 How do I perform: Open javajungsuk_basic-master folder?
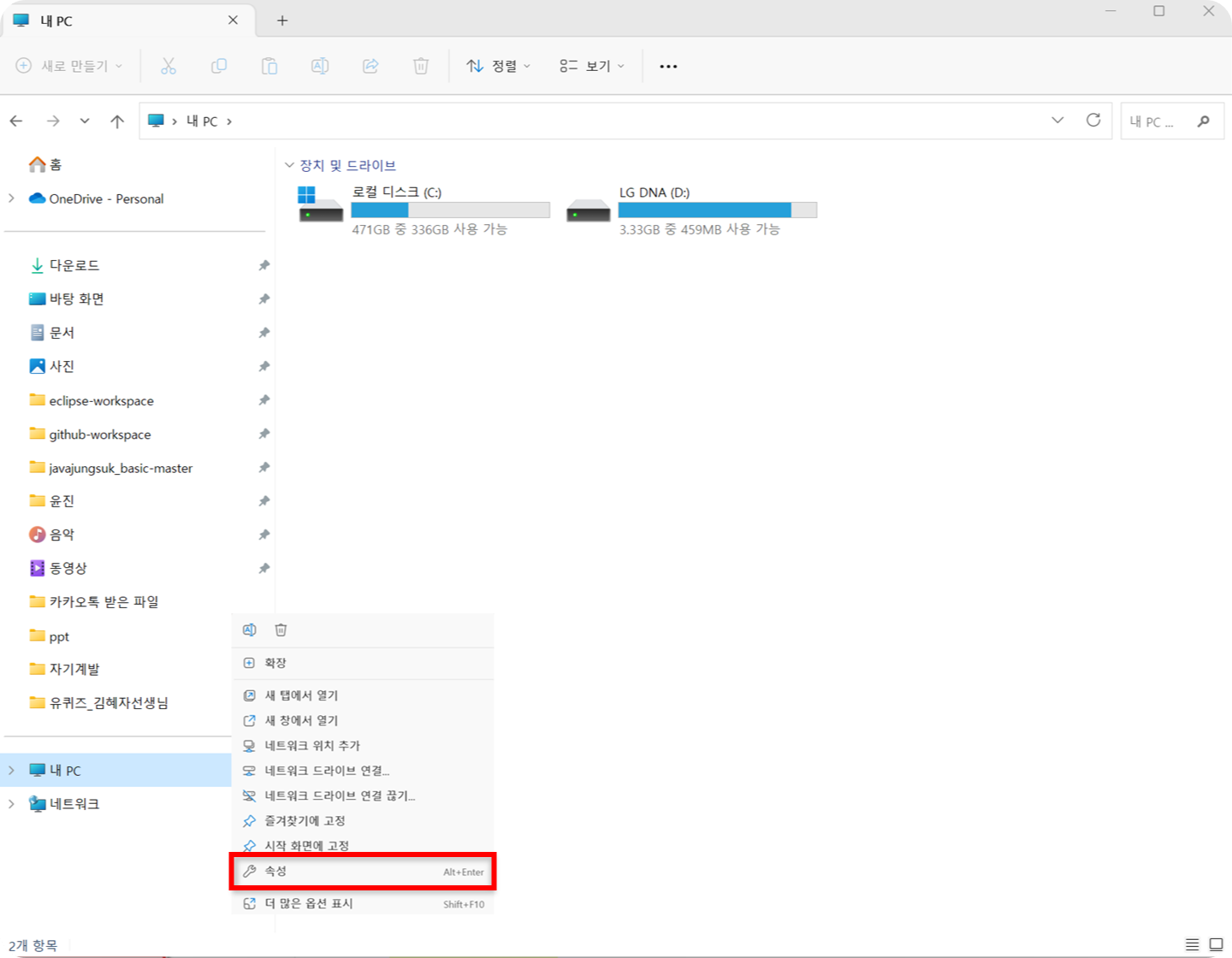110,468
